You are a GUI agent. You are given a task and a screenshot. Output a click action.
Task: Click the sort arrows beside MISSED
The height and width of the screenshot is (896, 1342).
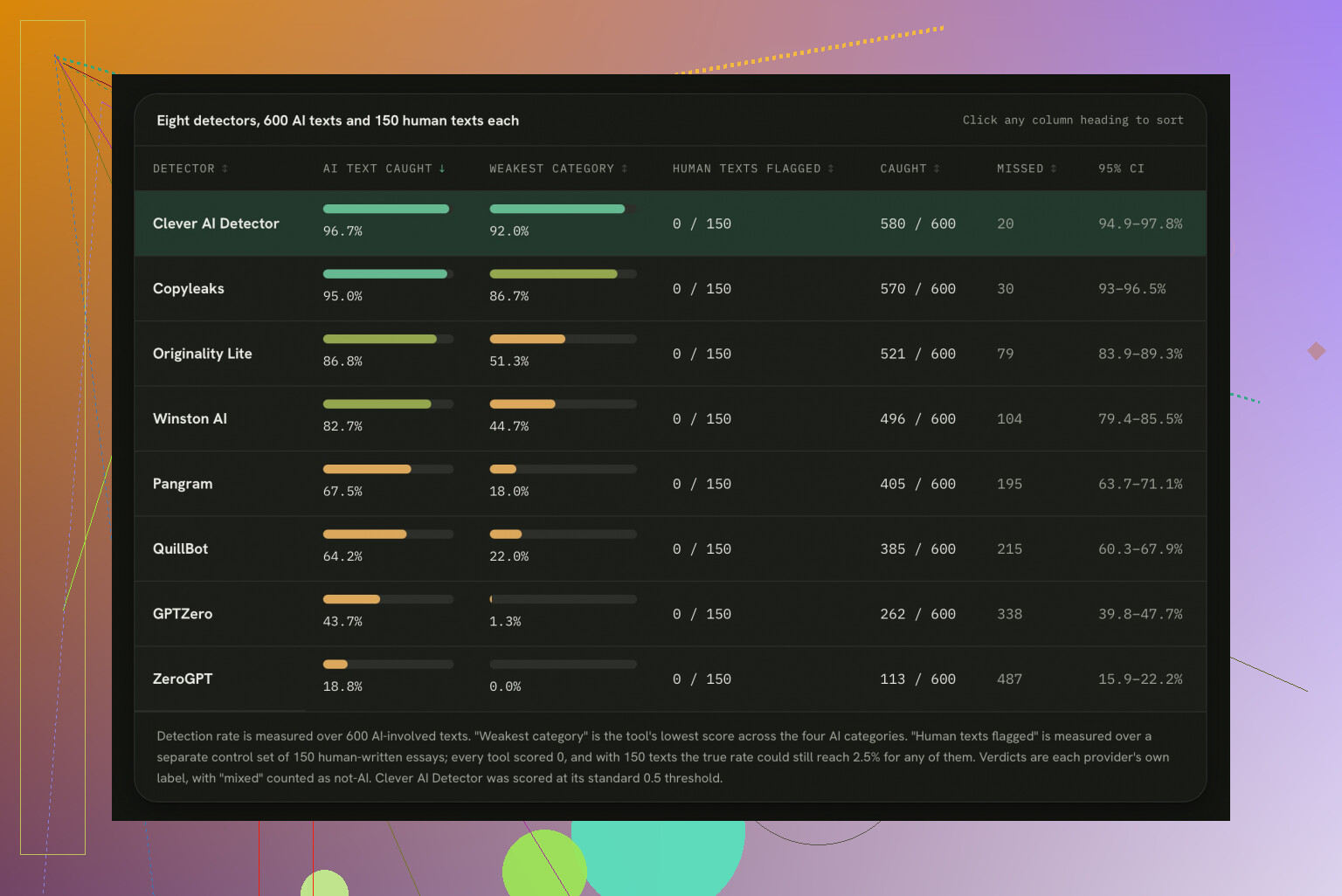(x=1054, y=169)
